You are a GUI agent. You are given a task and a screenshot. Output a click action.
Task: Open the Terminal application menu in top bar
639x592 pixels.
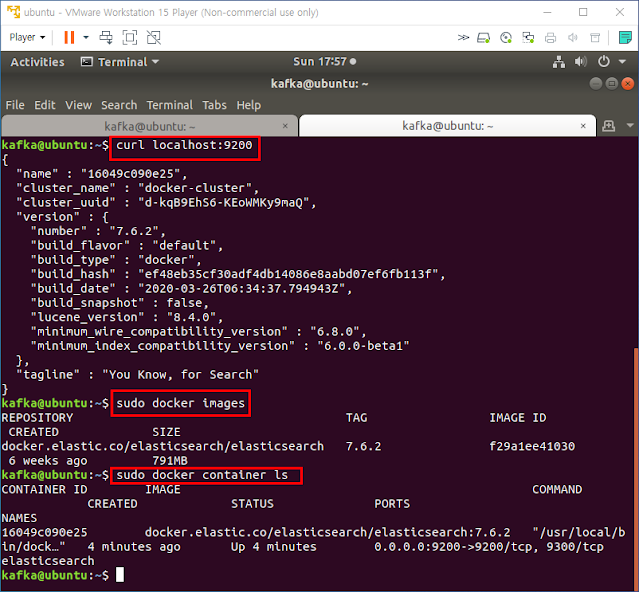(120, 62)
